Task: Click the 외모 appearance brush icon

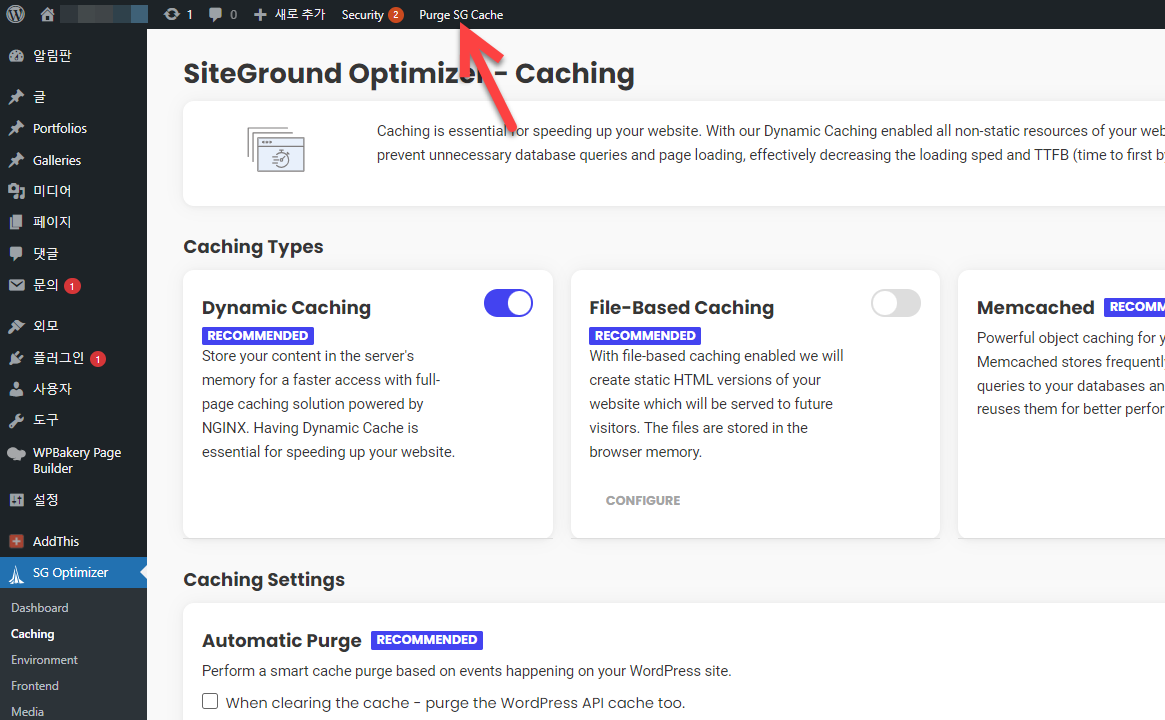Action: [x=16, y=326]
